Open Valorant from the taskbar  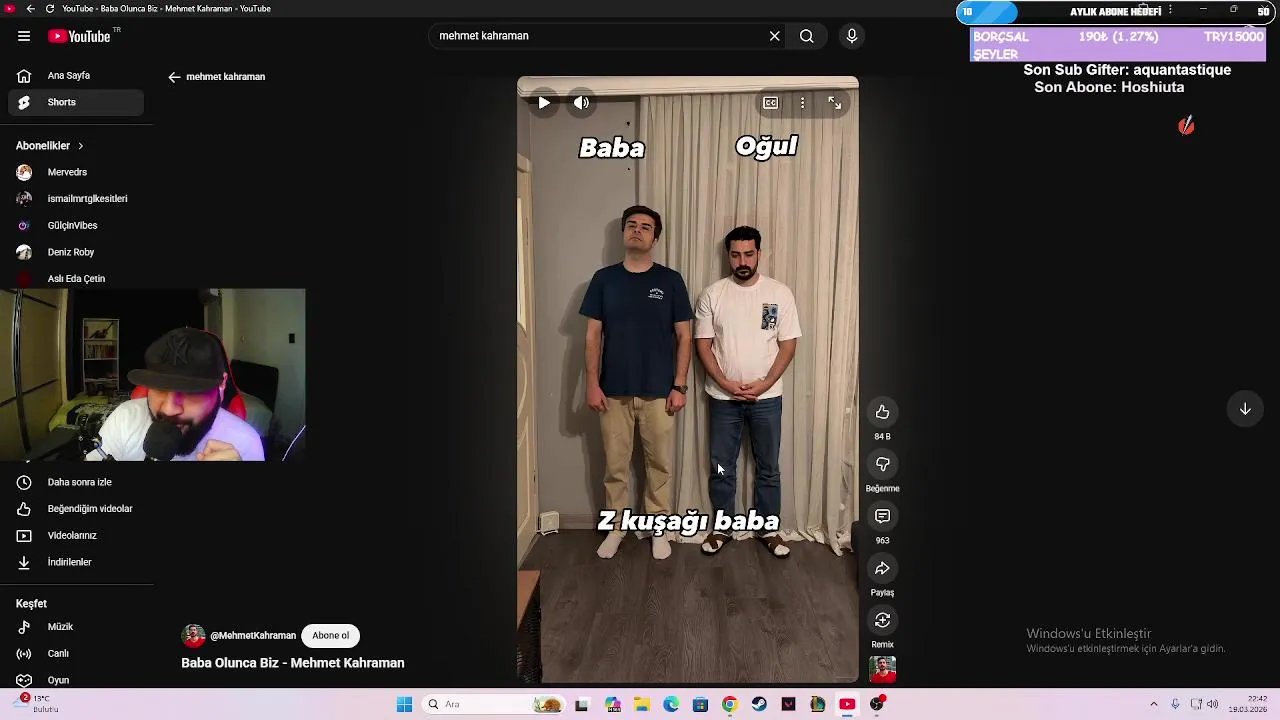788,704
